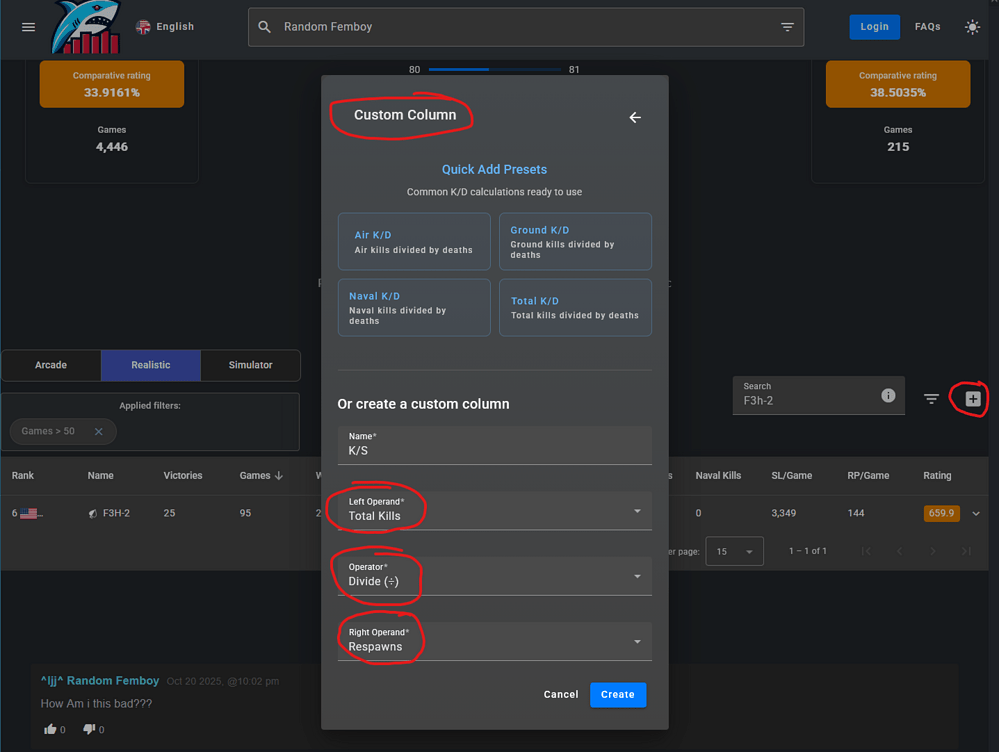This screenshot has width=999, height=752.
Task: Click the search filter icon in top bar
Action: tap(787, 27)
